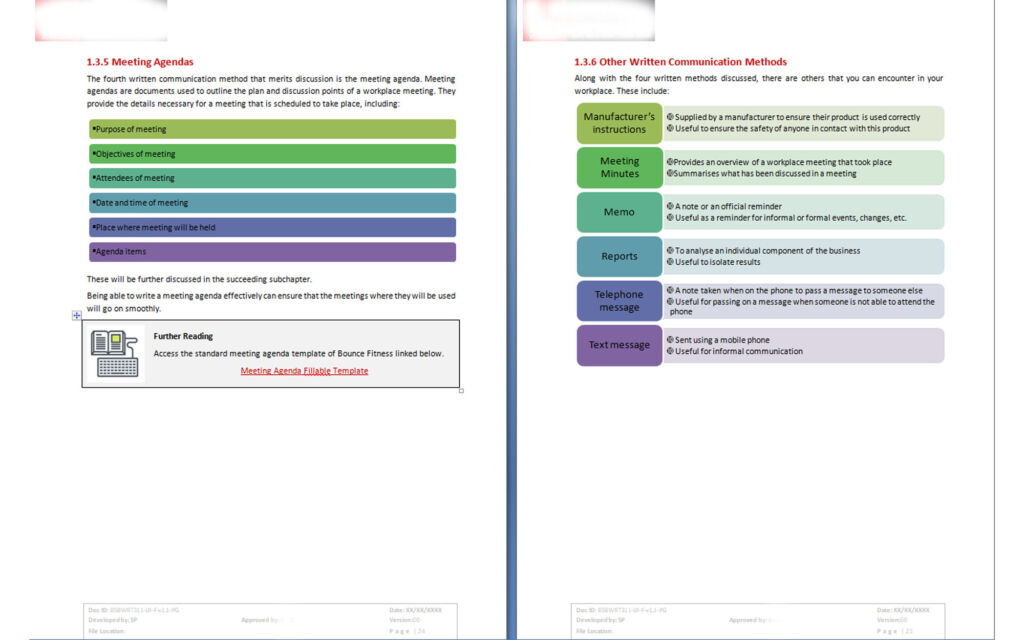
Task: Click the '1.3.6 Other Written Communication Methods' heading
Action: click(680, 62)
